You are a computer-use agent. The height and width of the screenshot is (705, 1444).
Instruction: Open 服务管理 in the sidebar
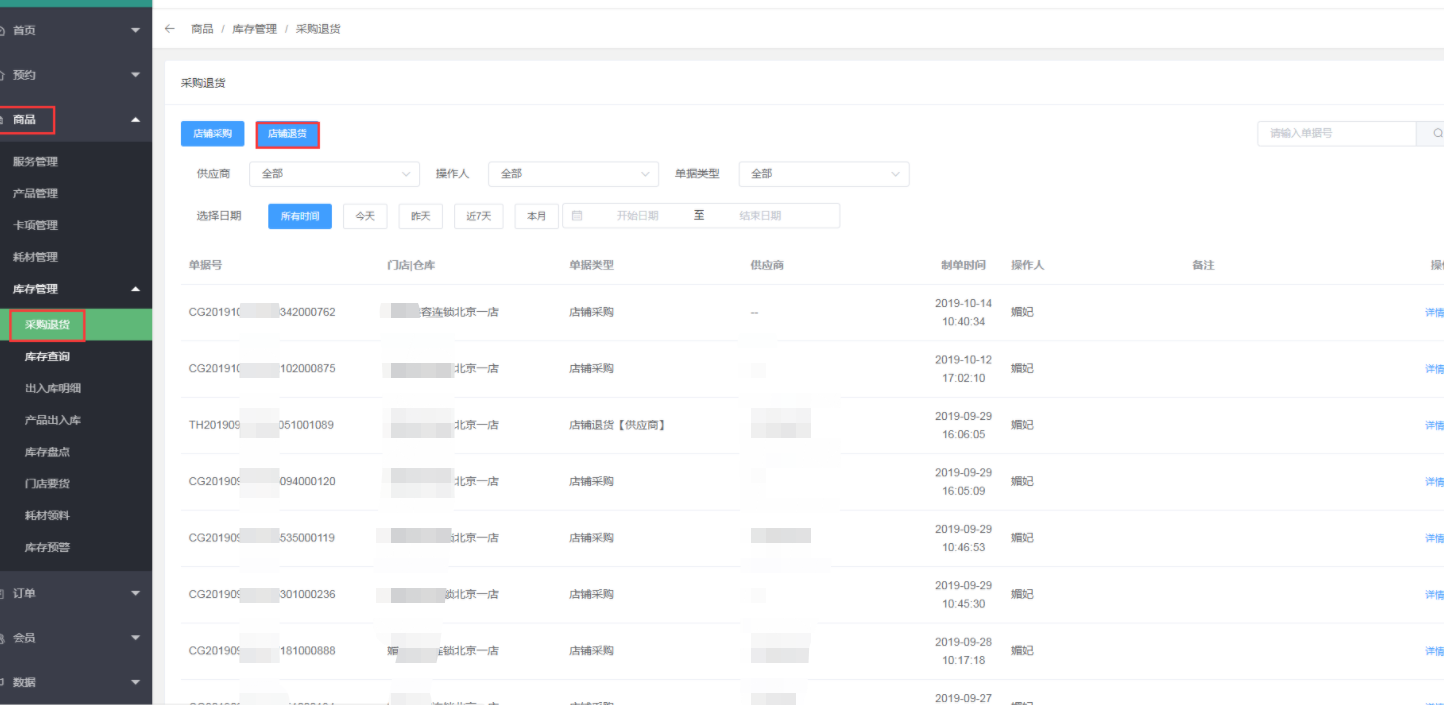tap(35, 162)
